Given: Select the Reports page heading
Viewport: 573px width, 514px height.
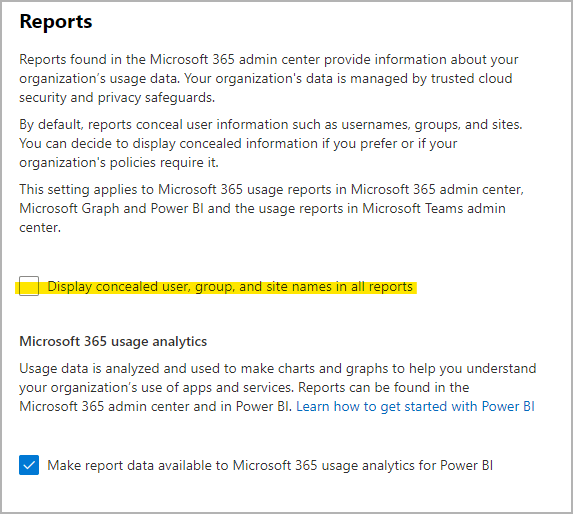Looking at the screenshot, I should point(56,22).
